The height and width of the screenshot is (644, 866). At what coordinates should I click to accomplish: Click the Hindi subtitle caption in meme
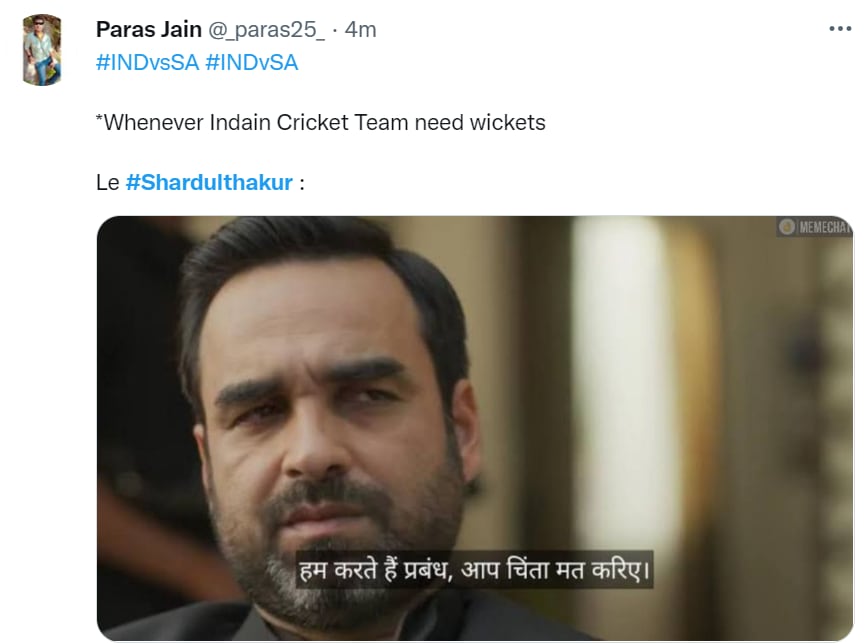[x=474, y=569]
